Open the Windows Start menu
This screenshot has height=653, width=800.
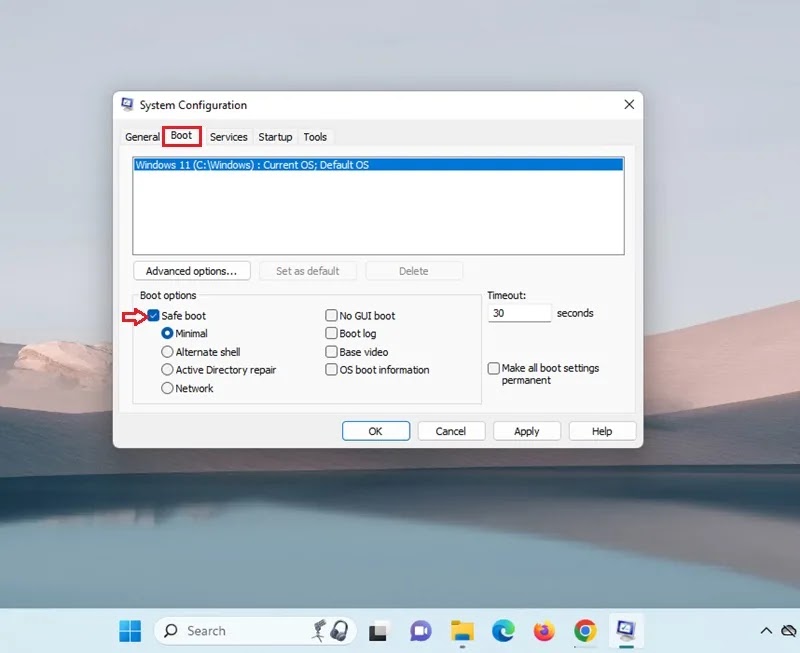pos(130,631)
